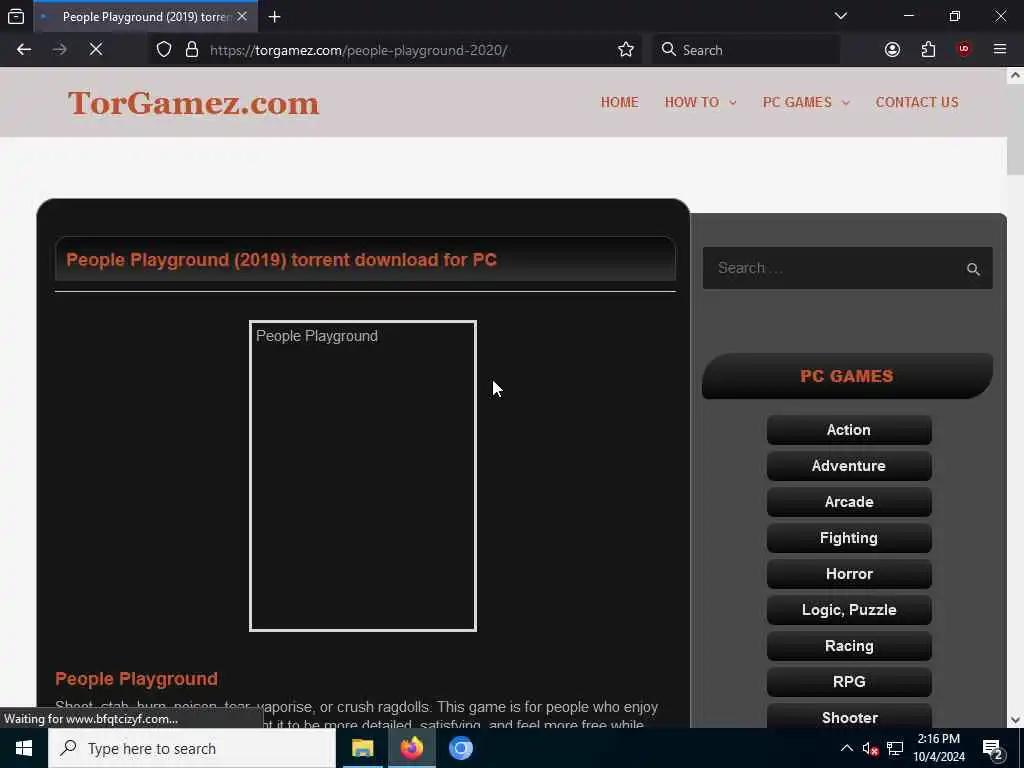Viewport: 1024px width, 768px height.
Task: Click the taskbar Type here to search box
Action: click(192, 748)
